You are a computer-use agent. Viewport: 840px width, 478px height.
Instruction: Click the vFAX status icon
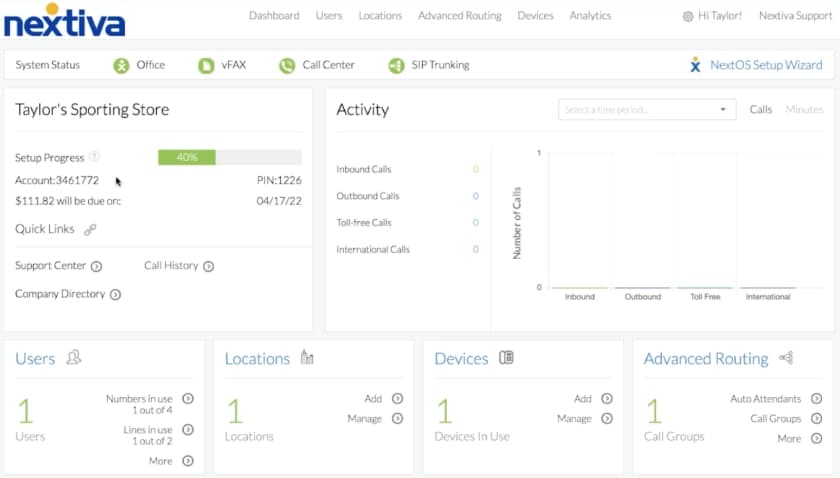(206, 65)
